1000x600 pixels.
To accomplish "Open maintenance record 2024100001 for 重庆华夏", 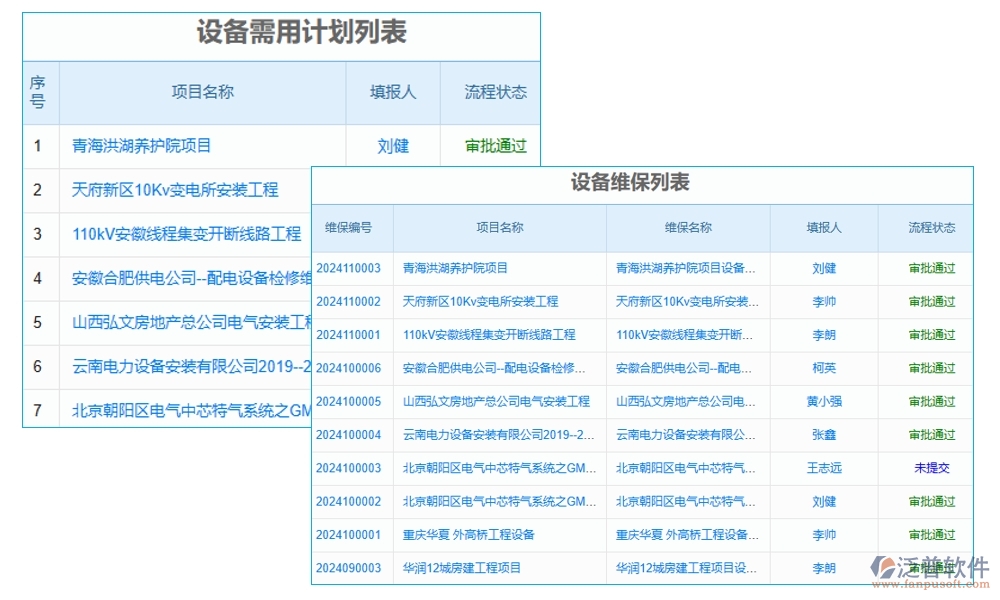I will (349, 534).
